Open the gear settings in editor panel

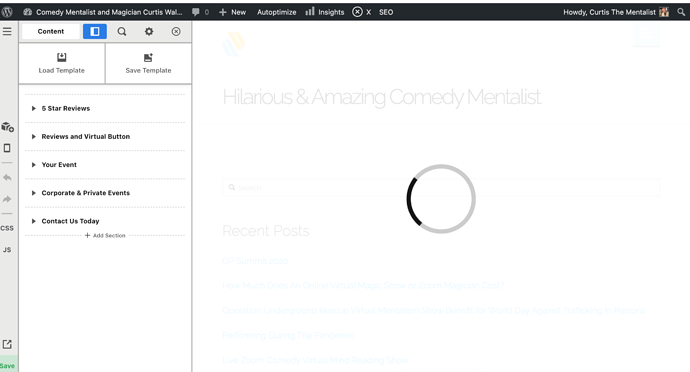(x=149, y=31)
